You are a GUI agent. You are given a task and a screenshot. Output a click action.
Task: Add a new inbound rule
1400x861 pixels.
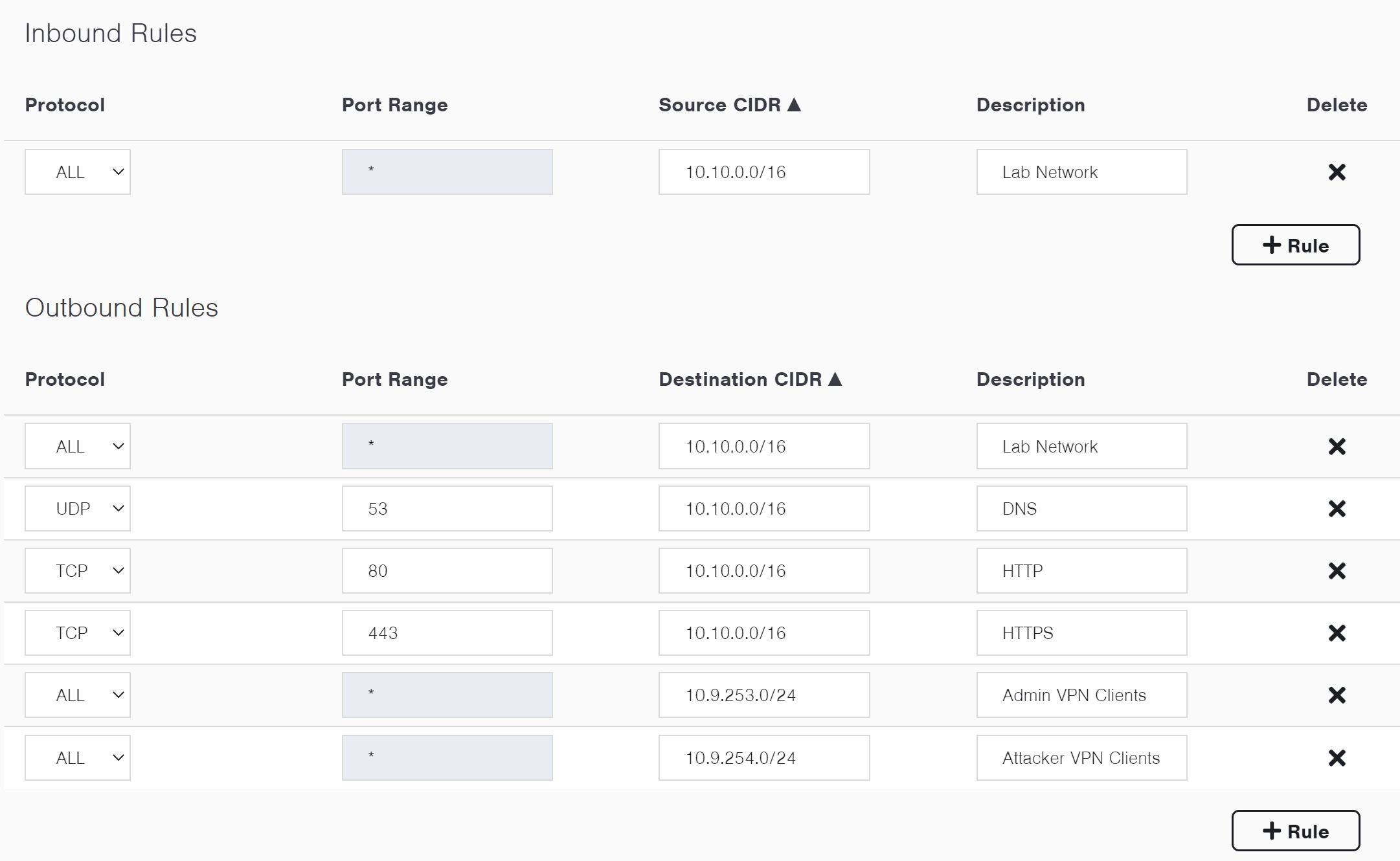[1295, 245]
